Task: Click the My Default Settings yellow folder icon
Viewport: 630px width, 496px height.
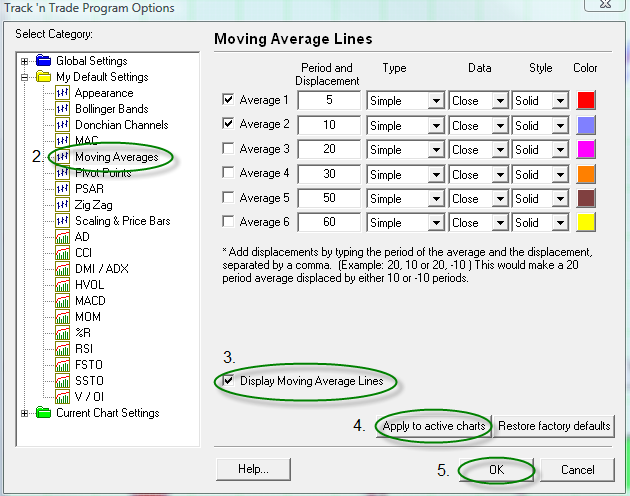Action: (43, 76)
